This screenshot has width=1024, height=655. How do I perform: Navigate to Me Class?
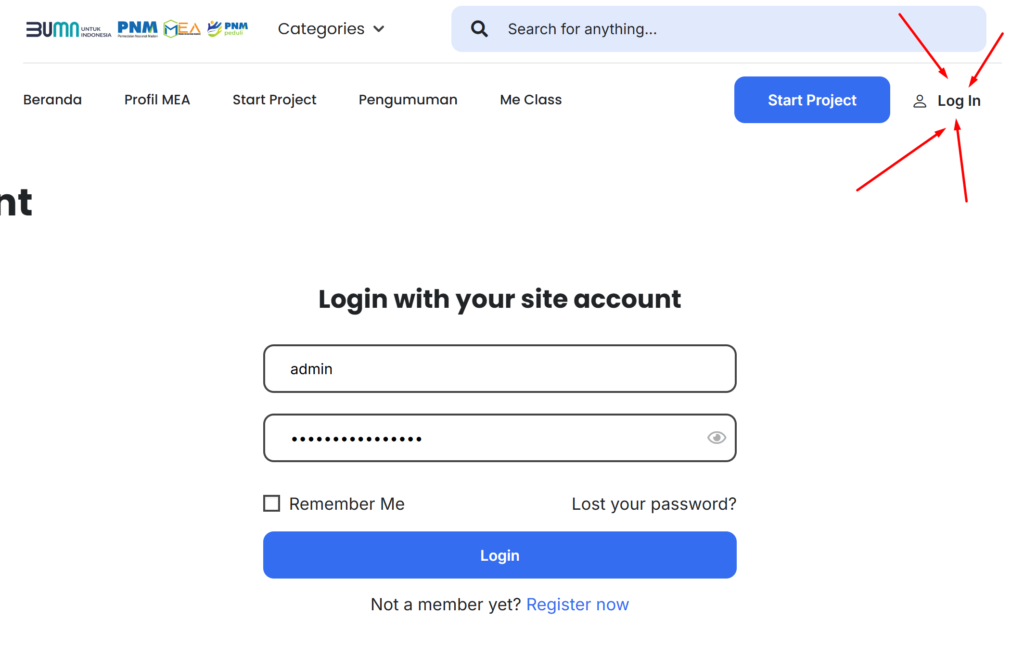pyautogui.click(x=531, y=100)
